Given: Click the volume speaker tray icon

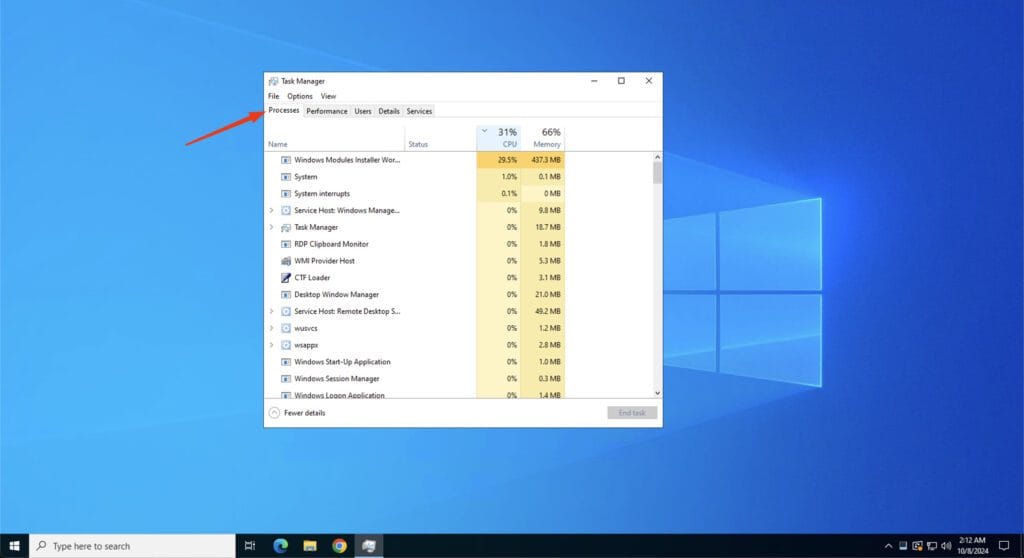Looking at the screenshot, I should (946, 546).
